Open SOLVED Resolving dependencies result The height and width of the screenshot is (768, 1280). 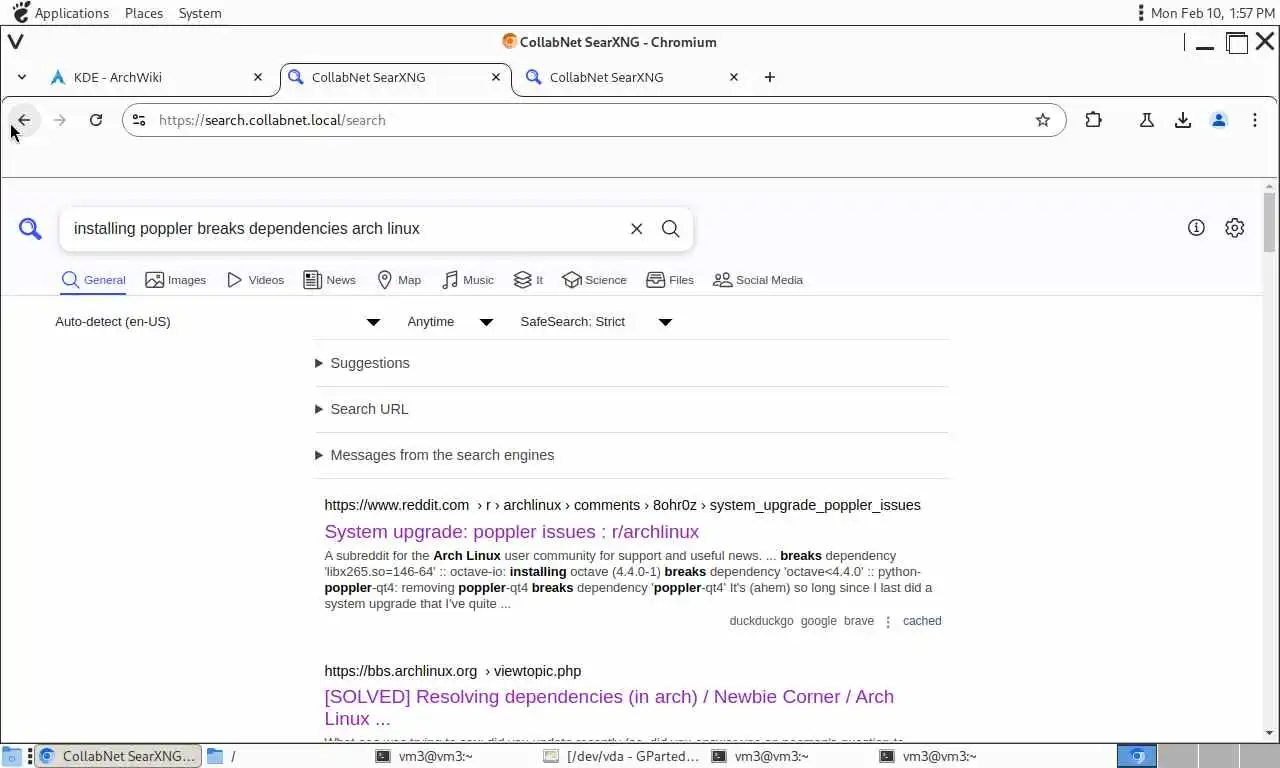click(609, 708)
